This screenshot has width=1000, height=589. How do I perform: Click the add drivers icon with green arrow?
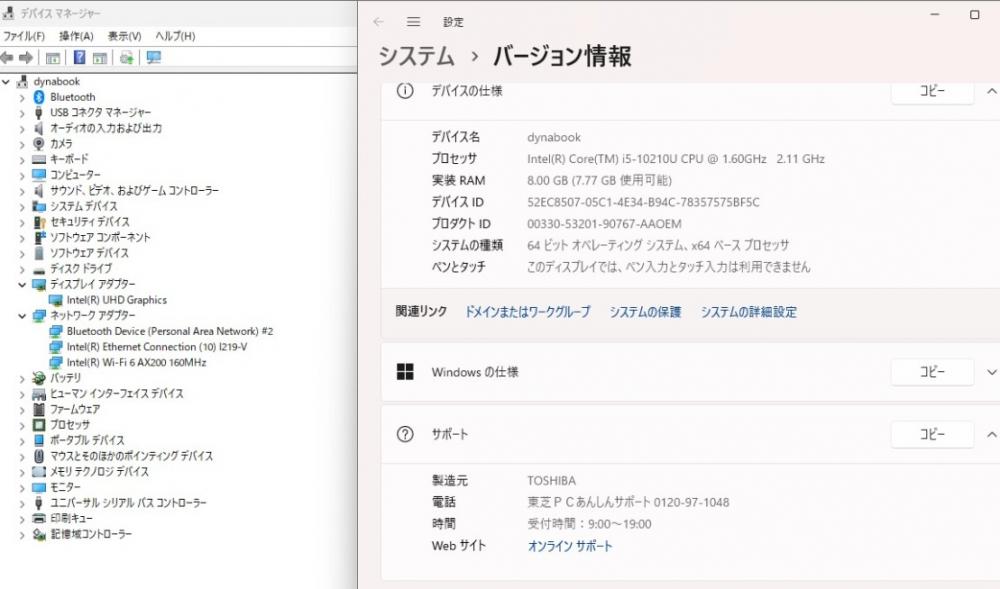point(127,58)
